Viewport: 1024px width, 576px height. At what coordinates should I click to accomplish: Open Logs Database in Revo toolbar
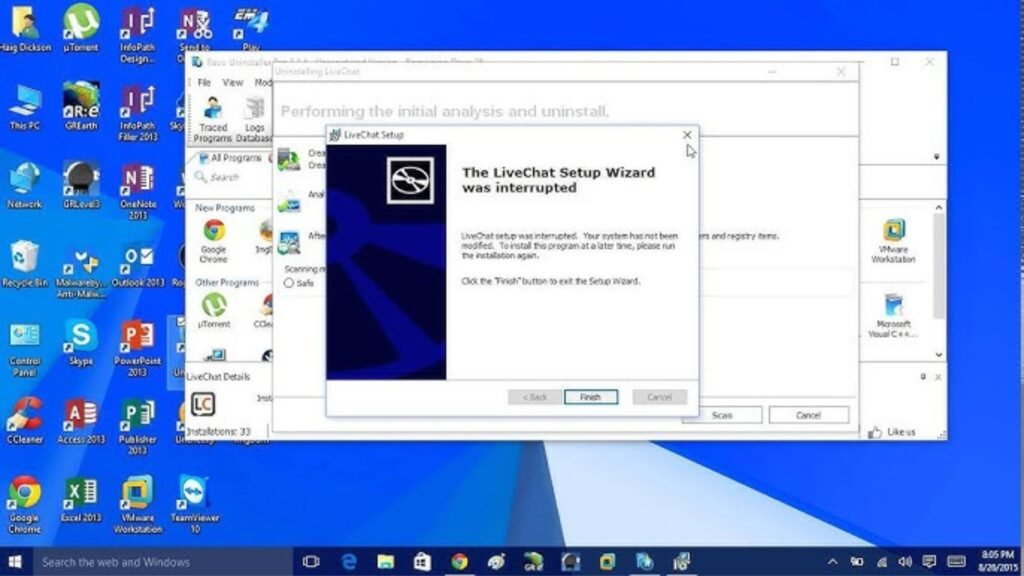pyautogui.click(x=254, y=119)
